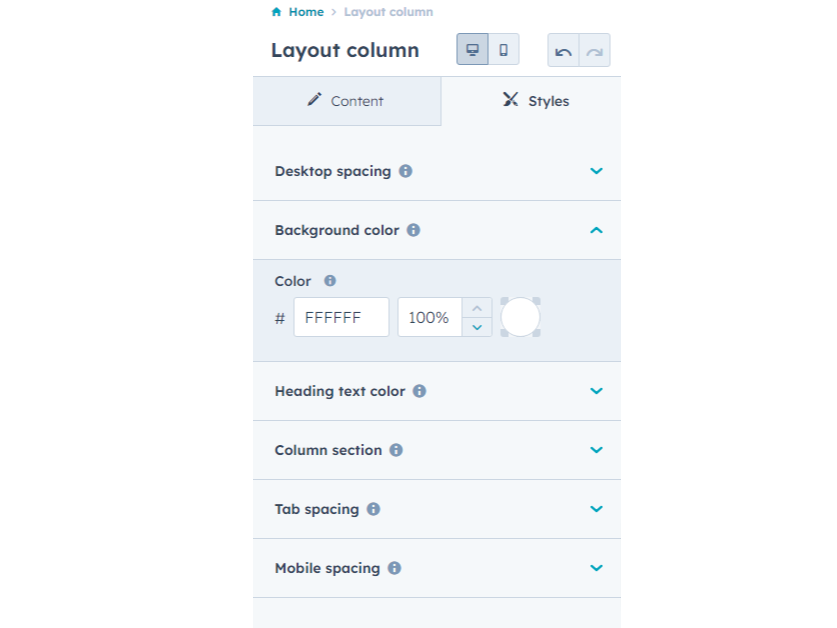This screenshot has height=628, width=837.
Task: Expand the Desktop spacing section
Action: click(x=596, y=171)
